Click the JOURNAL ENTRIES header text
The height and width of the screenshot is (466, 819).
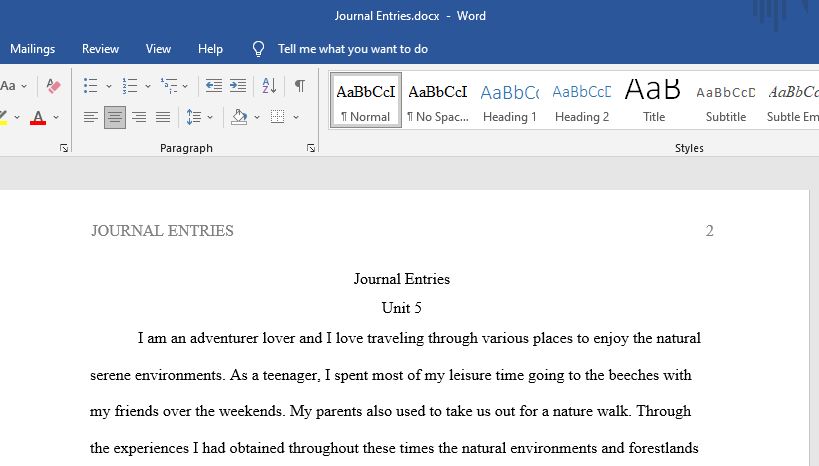[162, 230]
